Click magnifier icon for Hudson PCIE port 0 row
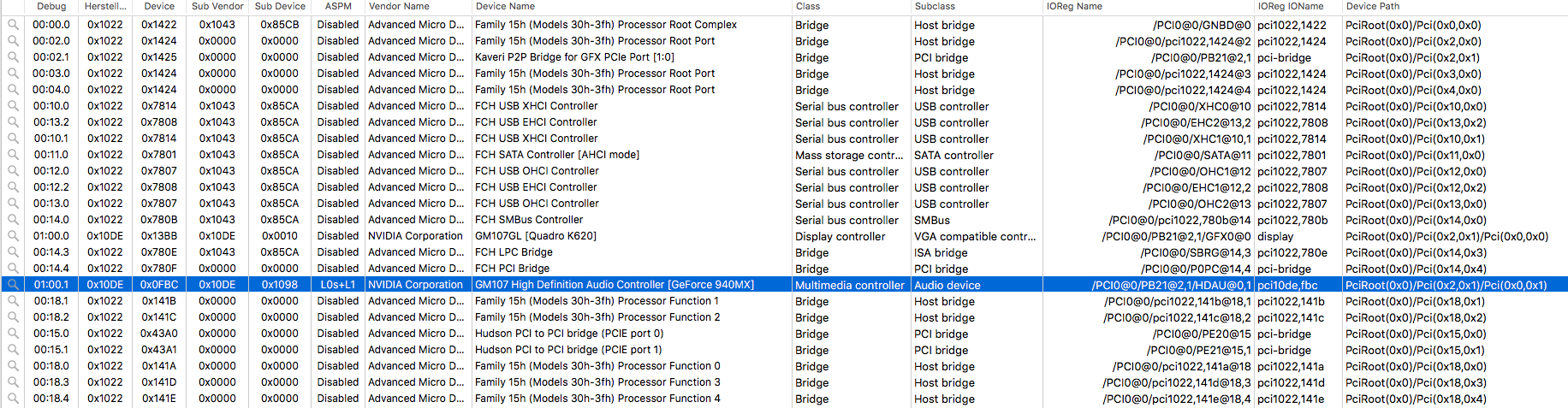This screenshot has height=408, width=1568. click(13, 334)
